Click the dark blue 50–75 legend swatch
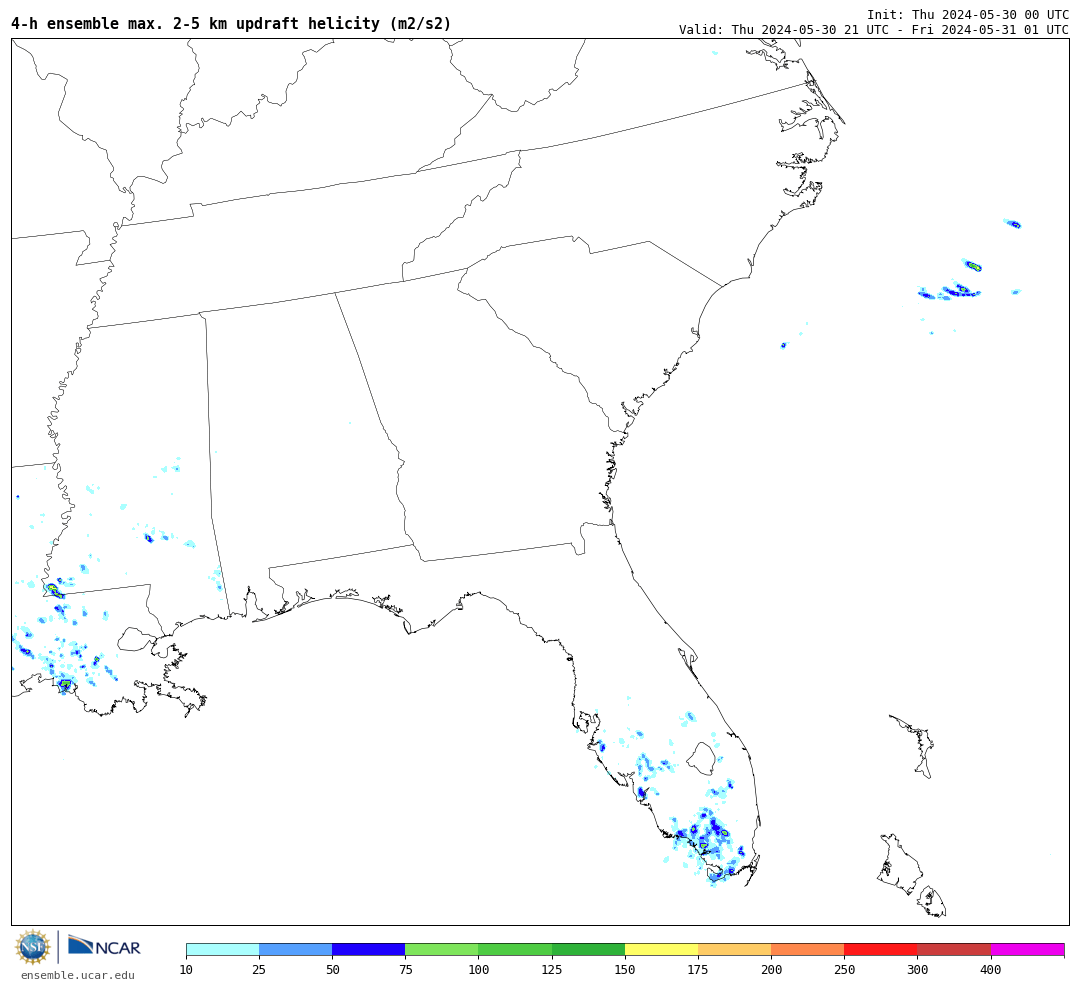The image size is (1080, 988). [x=368, y=949]
